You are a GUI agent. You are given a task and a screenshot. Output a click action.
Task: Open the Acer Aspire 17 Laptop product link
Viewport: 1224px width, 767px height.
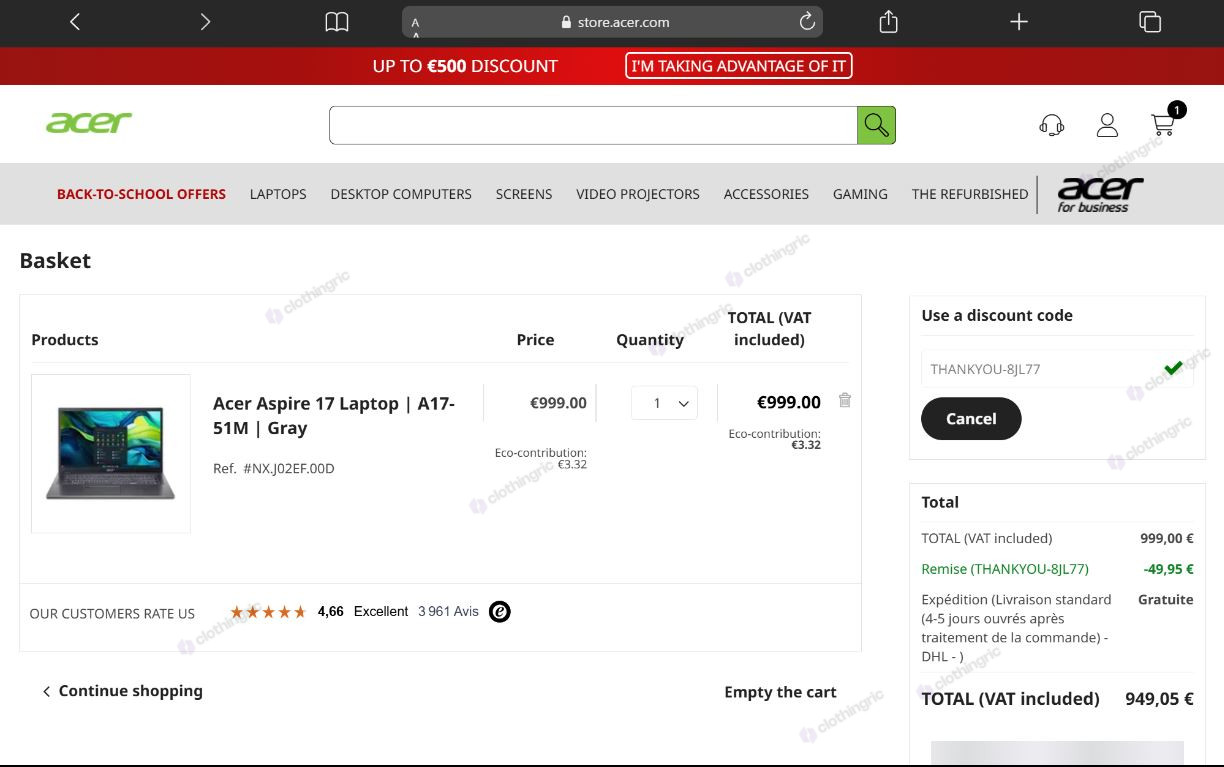click(x=334, y=415)
